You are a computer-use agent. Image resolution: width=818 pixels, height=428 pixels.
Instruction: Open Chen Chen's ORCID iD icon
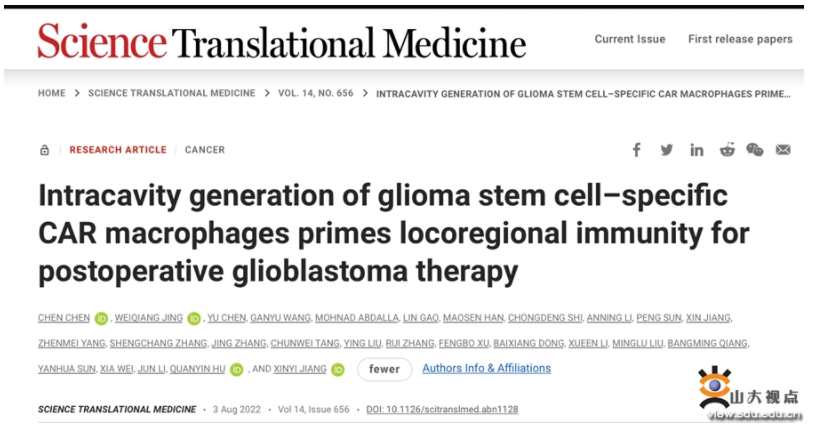coord(101,319)
